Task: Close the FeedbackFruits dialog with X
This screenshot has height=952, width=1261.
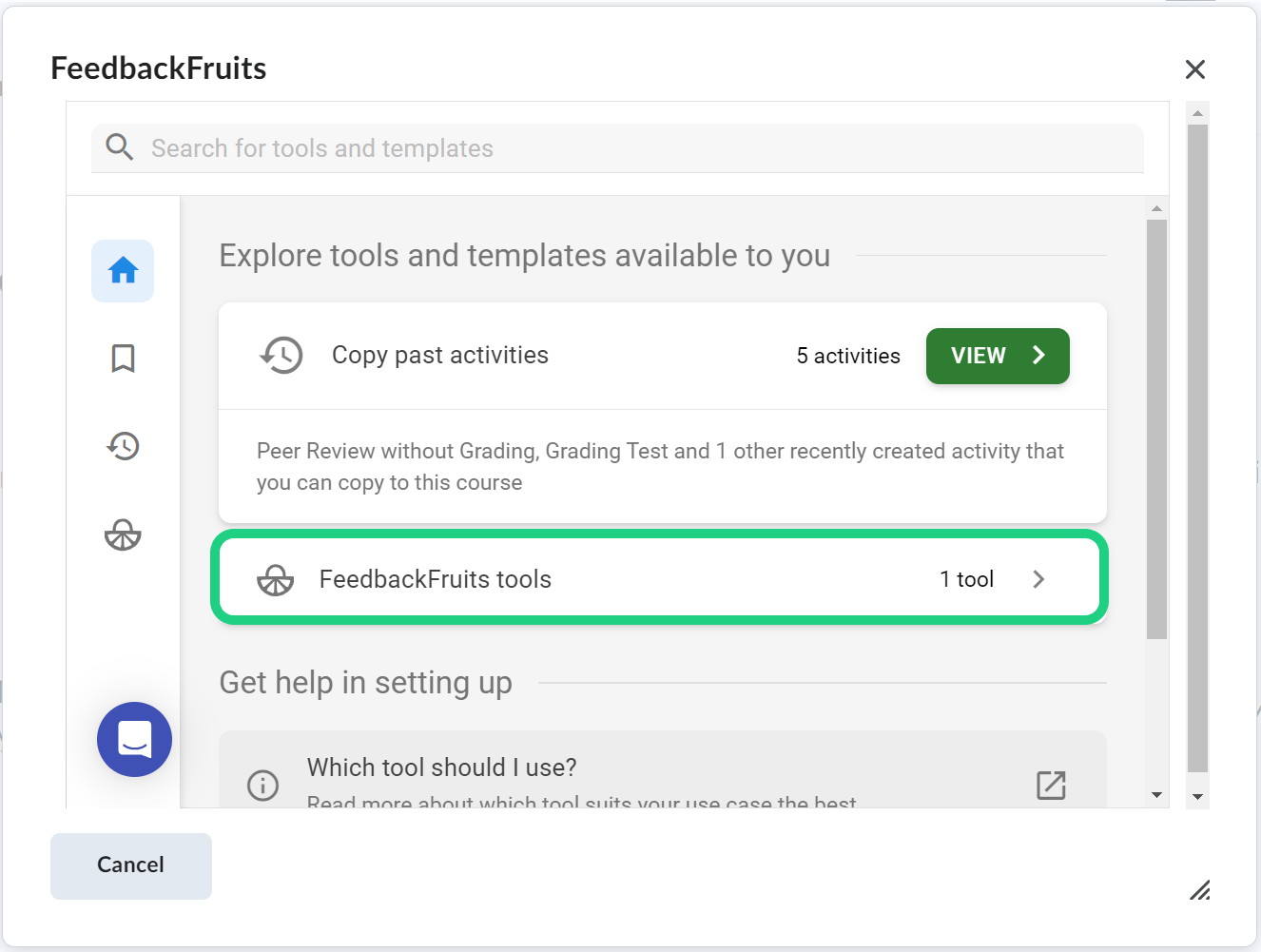Action: pos(1194,69)
